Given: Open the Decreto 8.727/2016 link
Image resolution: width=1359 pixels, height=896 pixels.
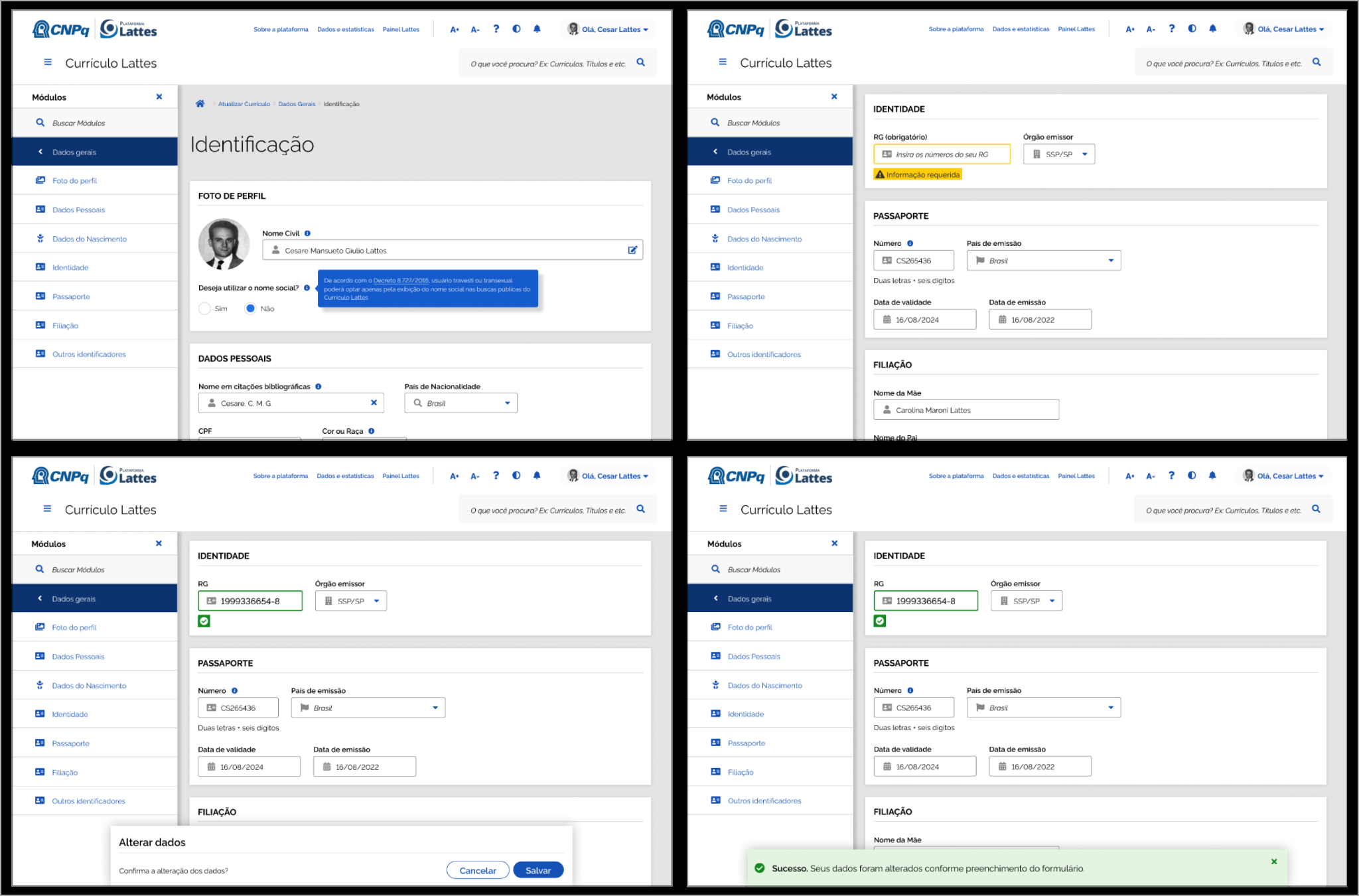Looking at the screenshot, I should tap(401, 281).
